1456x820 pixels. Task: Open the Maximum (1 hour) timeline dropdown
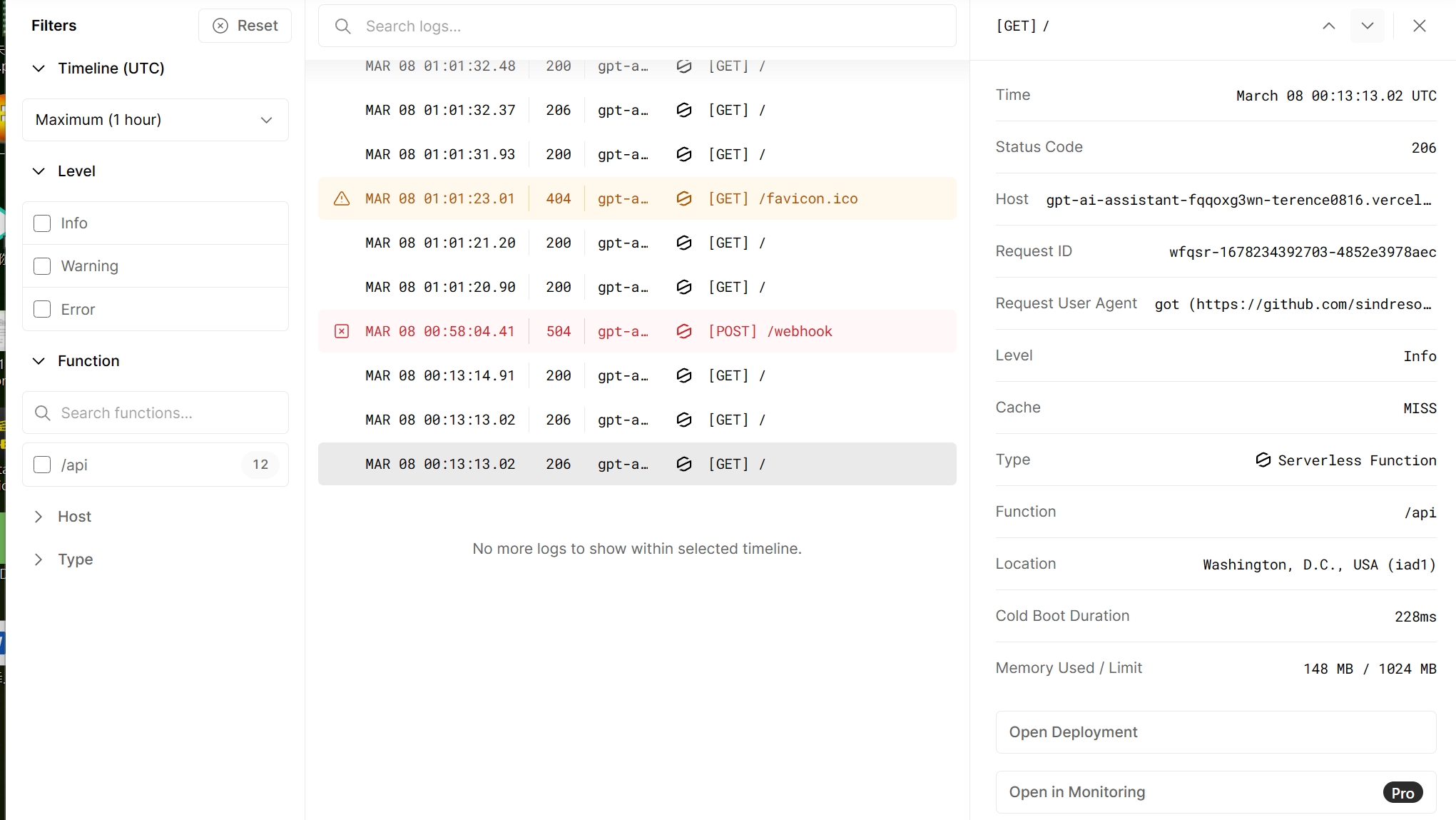pyautogui.click(x=155, y=120)
